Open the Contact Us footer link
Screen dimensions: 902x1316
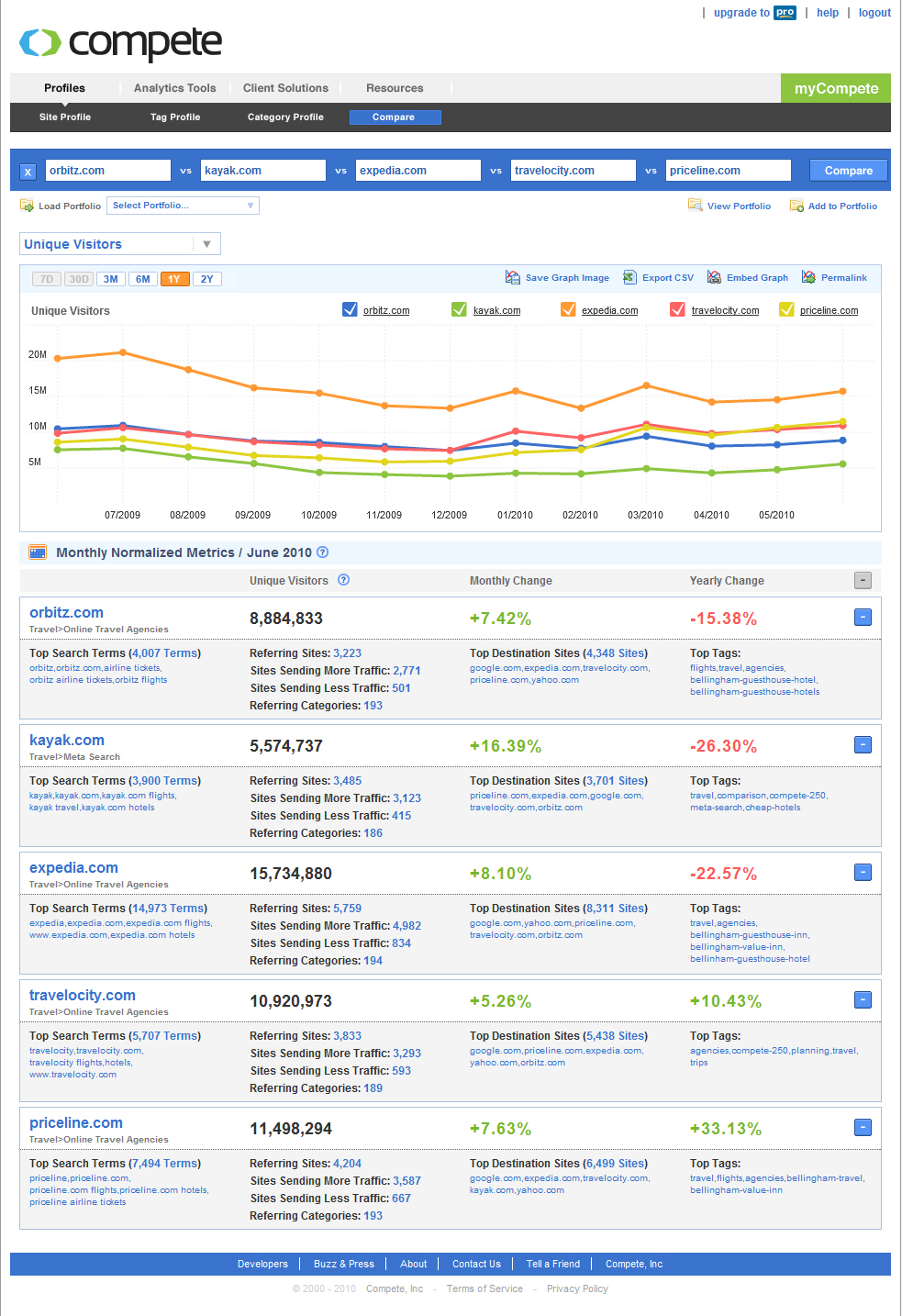point(476,1264)
